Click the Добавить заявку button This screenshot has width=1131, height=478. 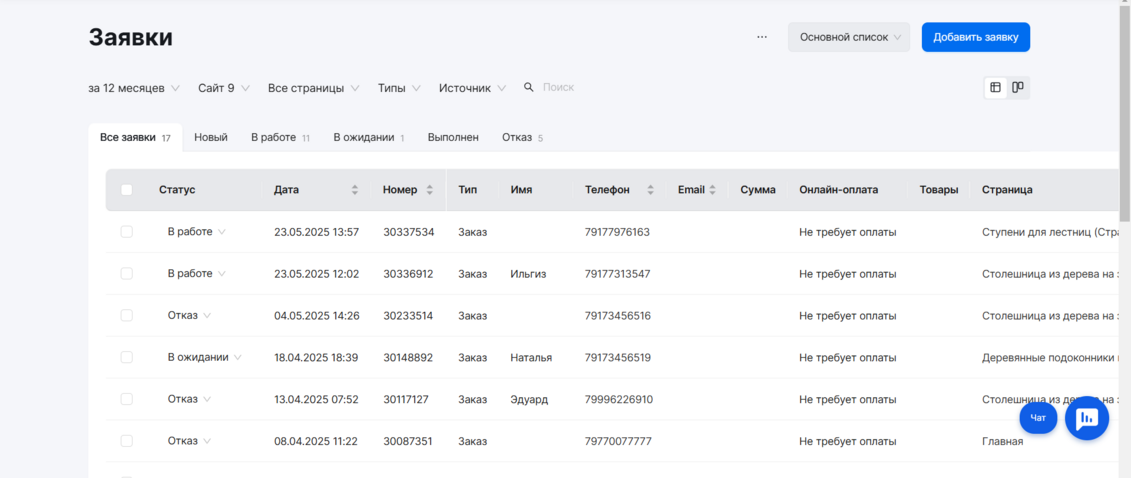(x=975, y=37)
